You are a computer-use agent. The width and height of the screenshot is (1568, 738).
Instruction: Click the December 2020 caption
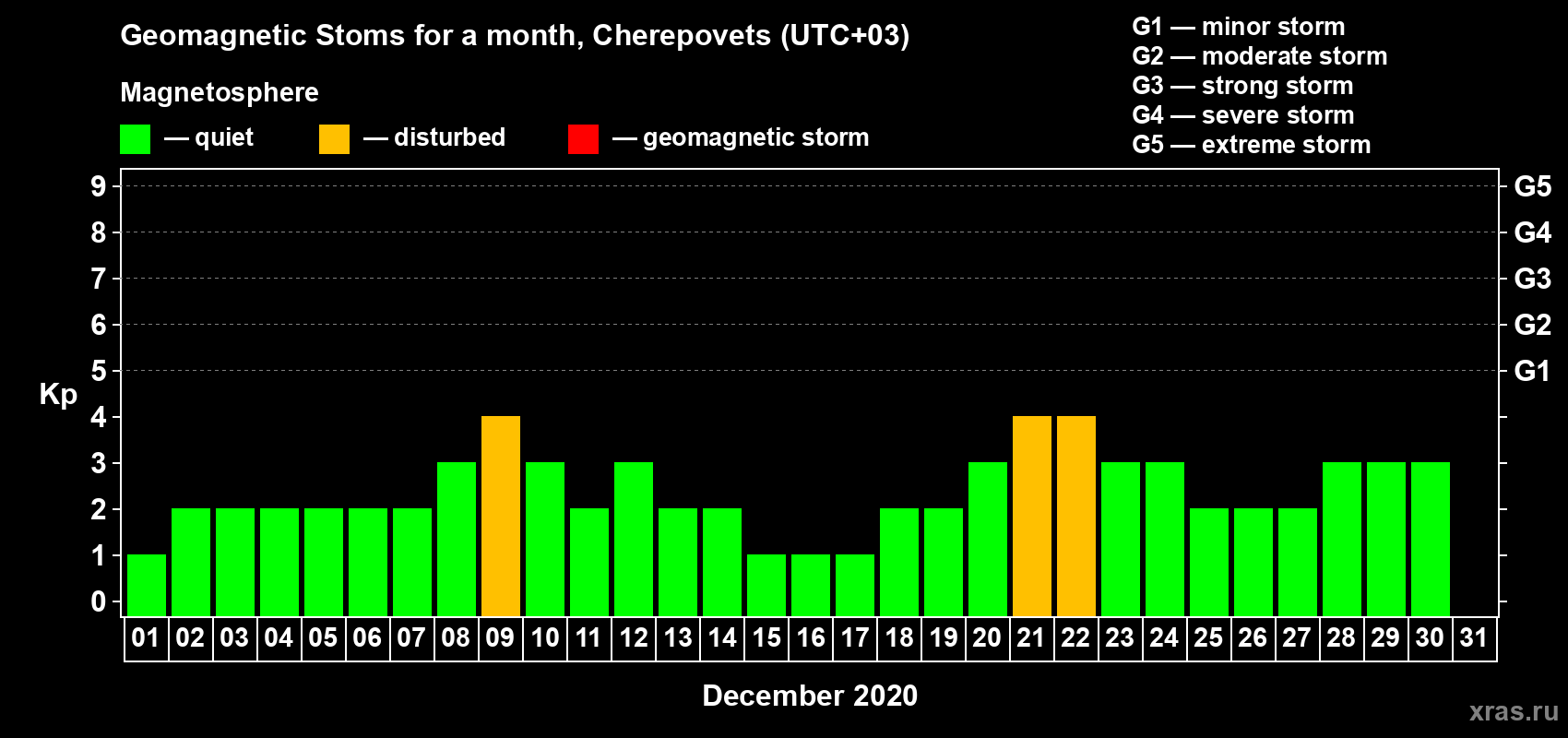[x=810, y=696]
